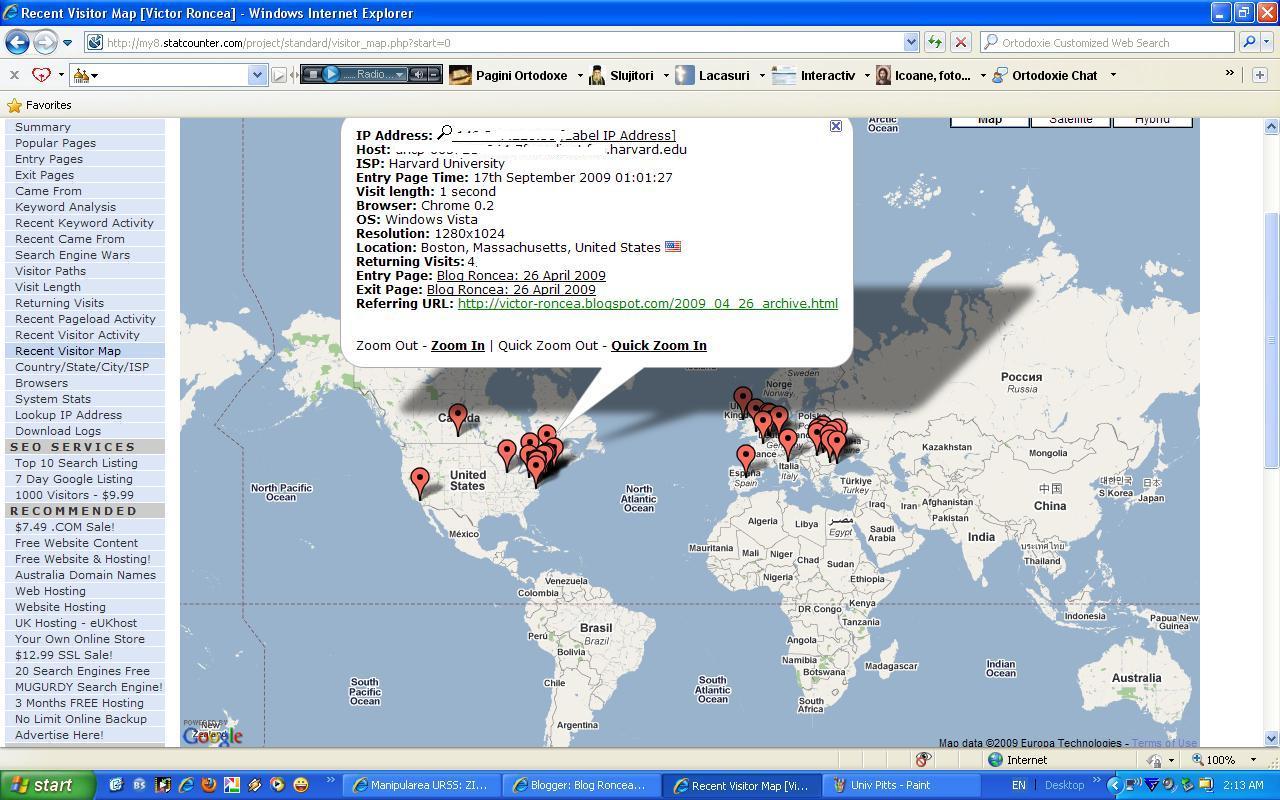Click the Ortodoxie Customized Web Search field

tap(1107, 42)
